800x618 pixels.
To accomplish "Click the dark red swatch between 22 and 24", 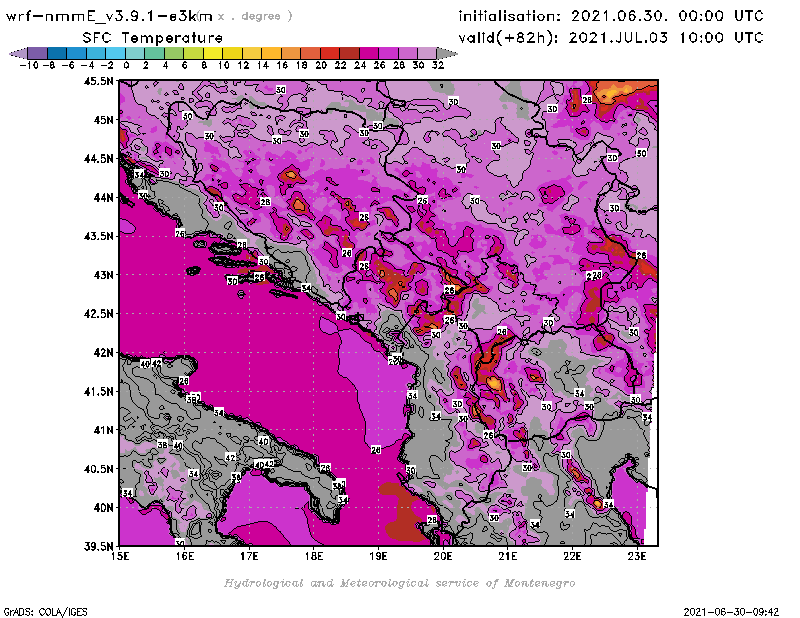I will coord(349,53).
